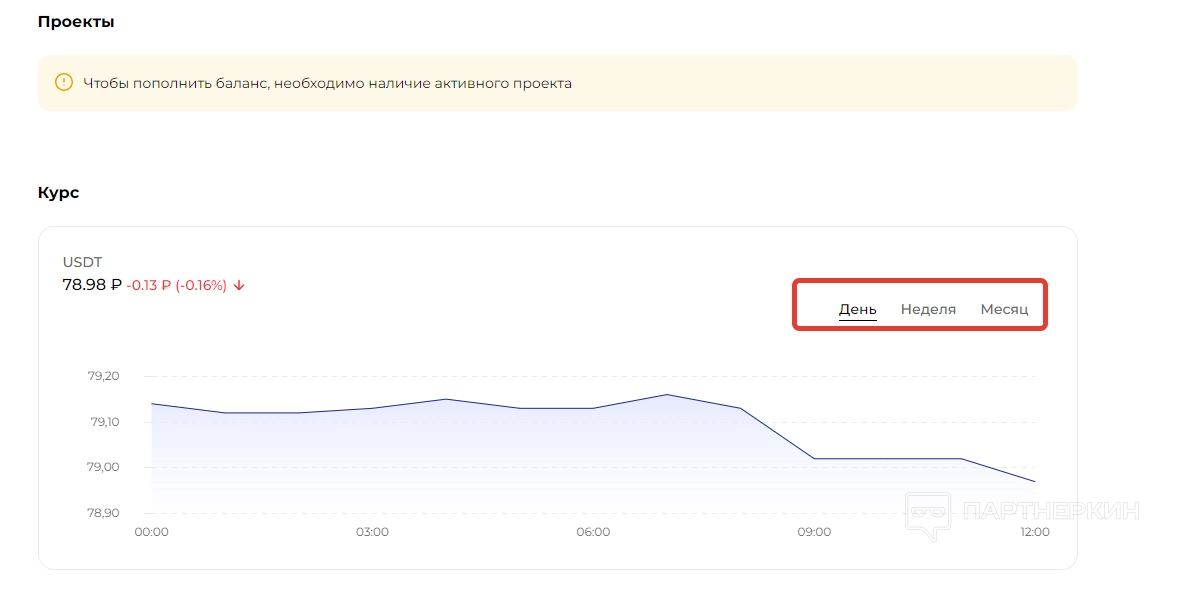This screenshot has height=594, width=1191.
Task: Click the -0.13 ₽ (-0.16%) change text
Action: pos(177,285)
